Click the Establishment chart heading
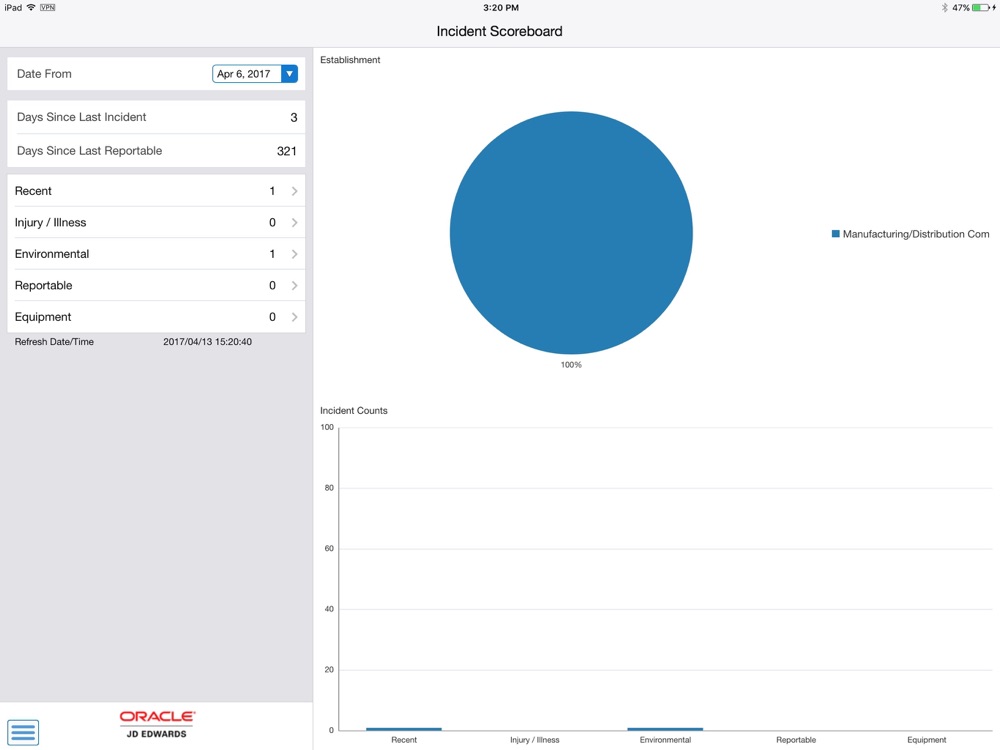The image size is (1000, 750). click(x=350, y=60)
